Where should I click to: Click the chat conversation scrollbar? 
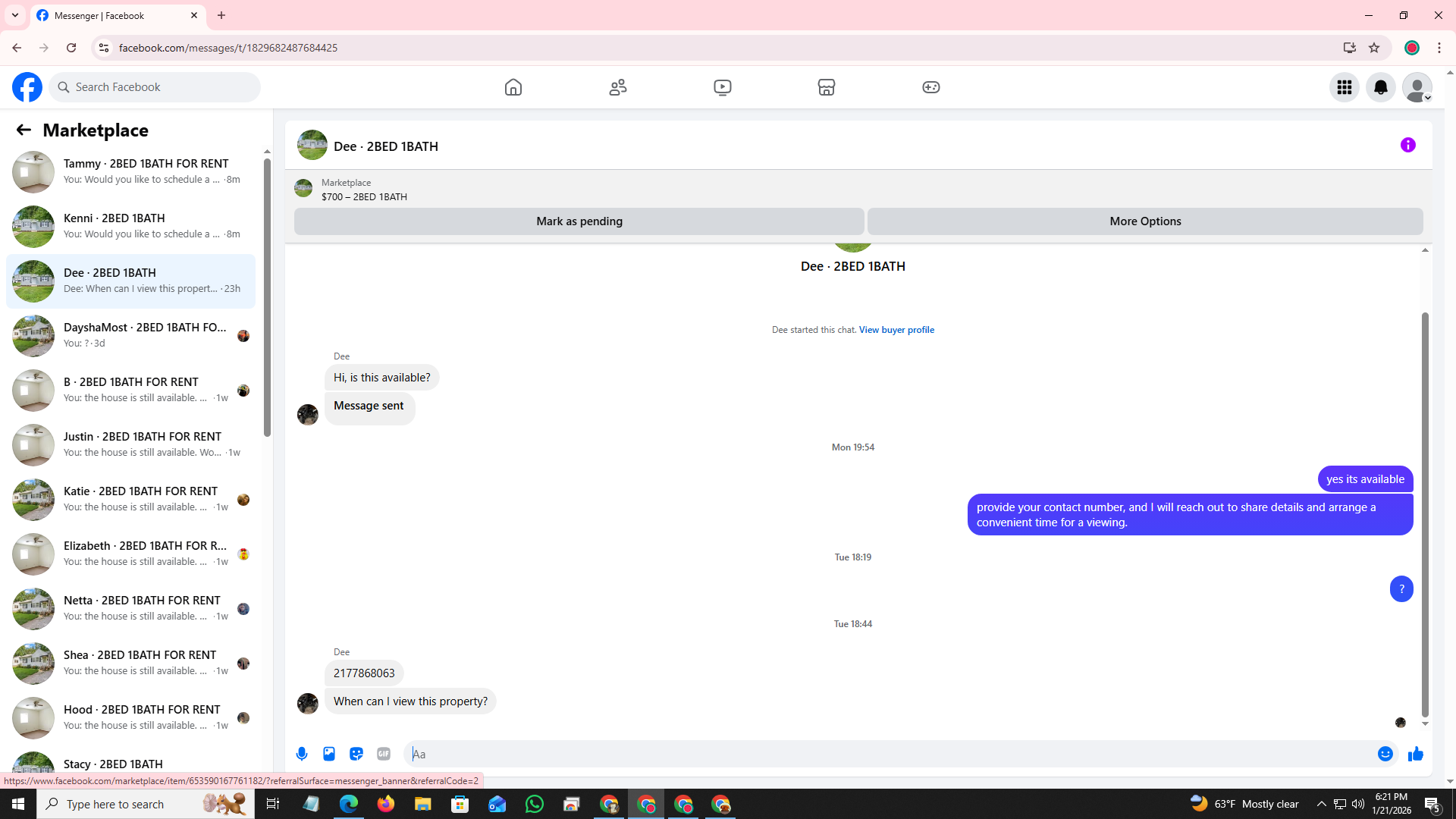click(1425, 516)
